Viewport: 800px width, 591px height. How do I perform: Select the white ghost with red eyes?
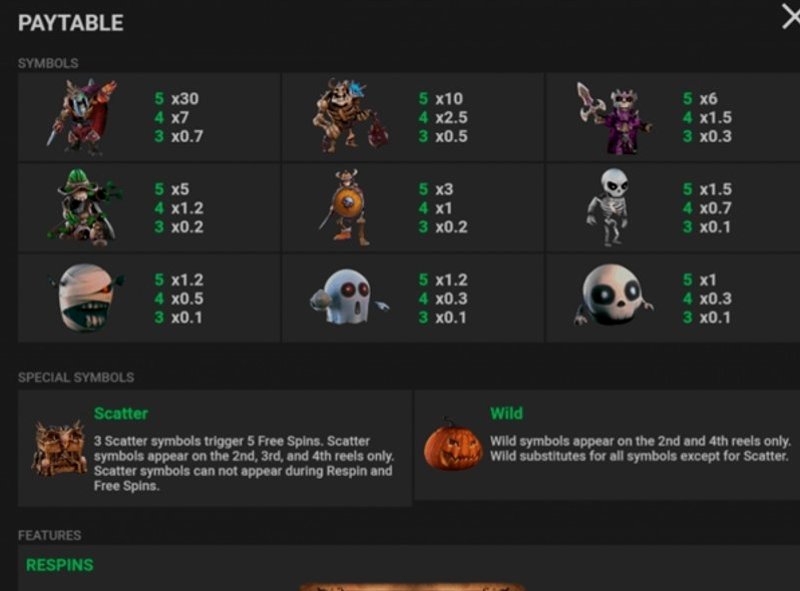(x=348, y=298)
